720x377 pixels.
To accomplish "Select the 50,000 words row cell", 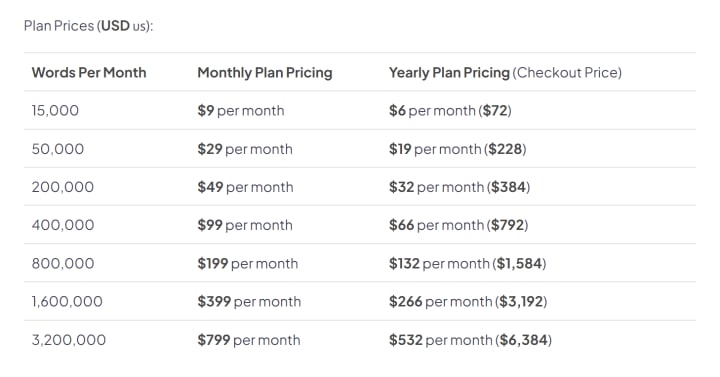I will pos(58,149).
